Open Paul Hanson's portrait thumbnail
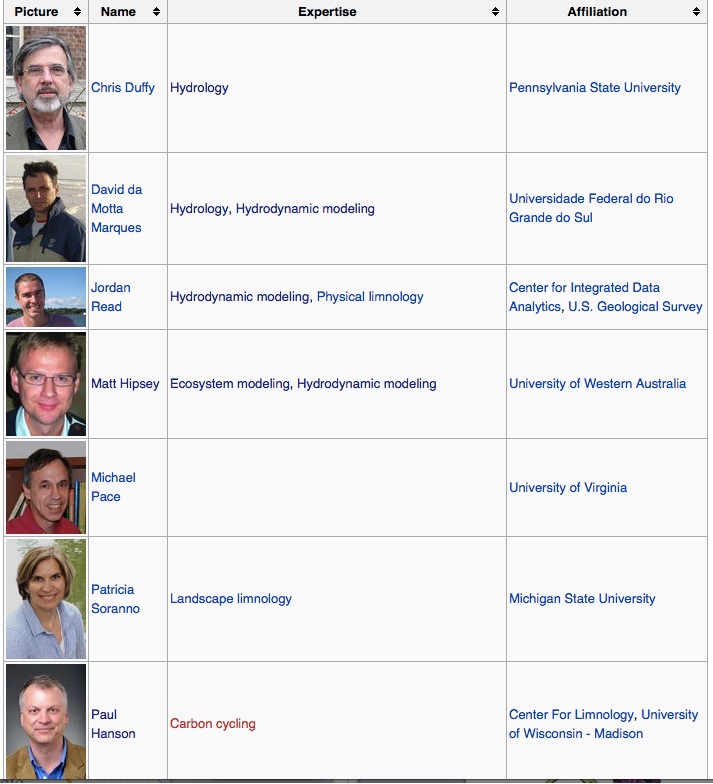 pos(46,721)
